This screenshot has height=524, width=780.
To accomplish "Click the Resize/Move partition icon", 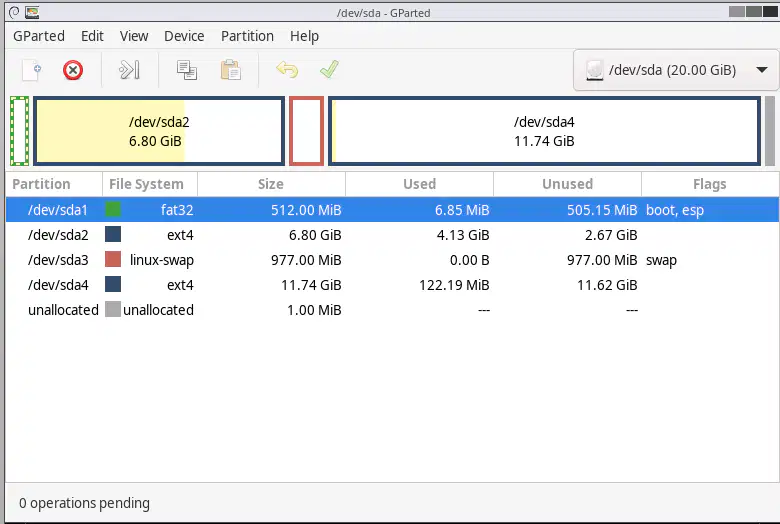I will (x=129, y=70).
